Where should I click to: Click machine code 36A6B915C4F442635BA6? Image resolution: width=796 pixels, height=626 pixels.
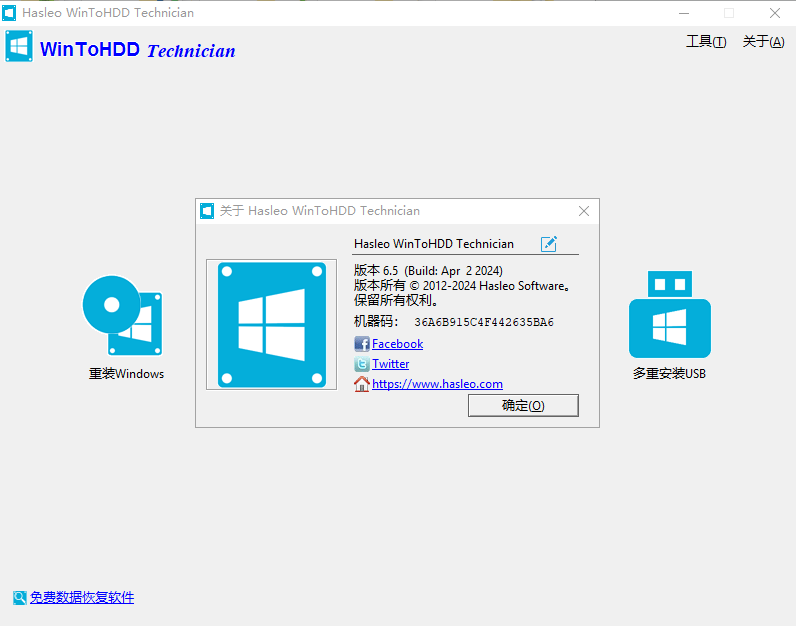tap(484, 322)
